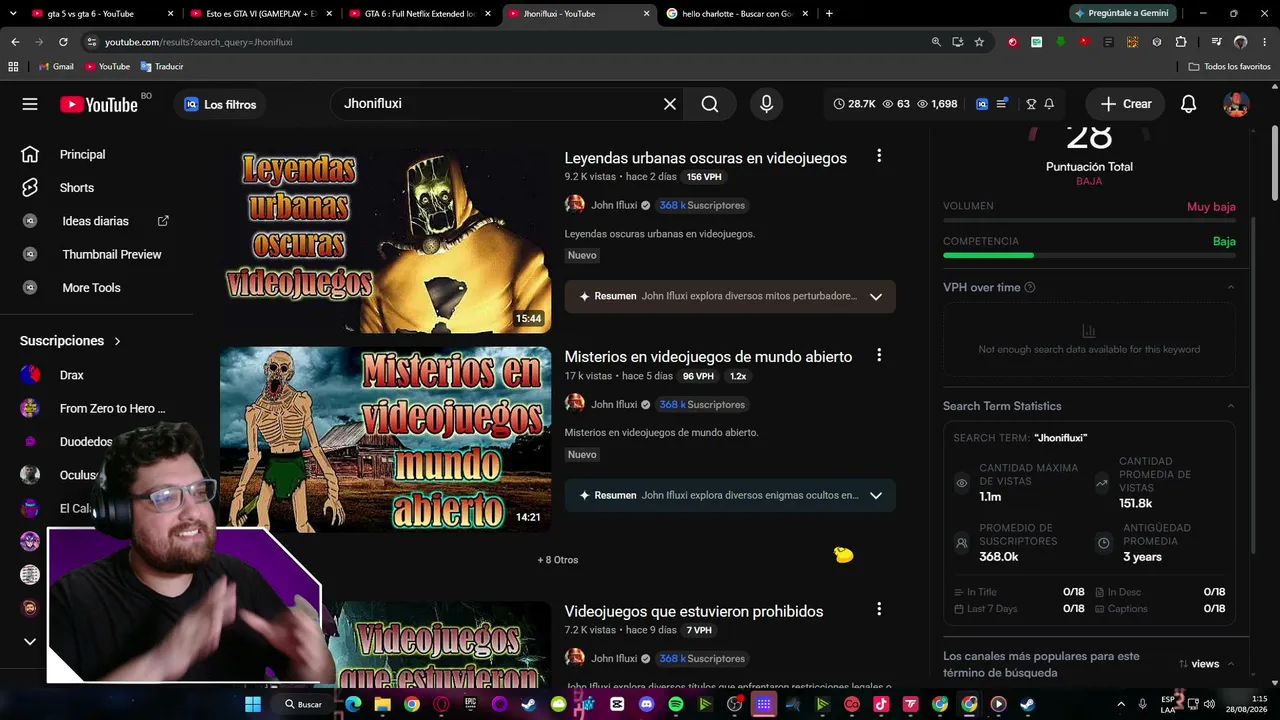Close the Jhonifluxi - YouTube tab
The height and width of the screenshot is (720, 1280).
tap(646, 14)
